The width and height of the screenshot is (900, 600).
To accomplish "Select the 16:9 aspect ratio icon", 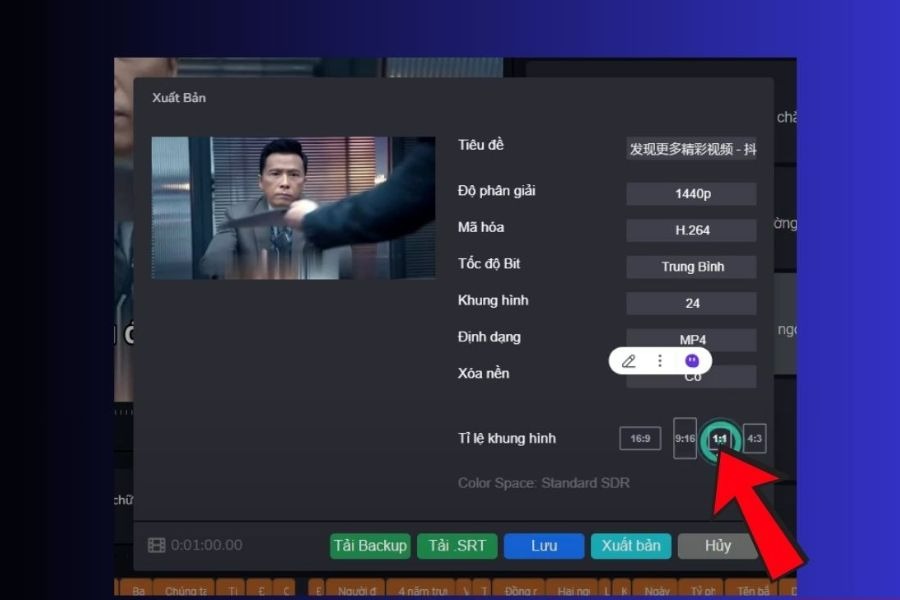I will [640, 438].
